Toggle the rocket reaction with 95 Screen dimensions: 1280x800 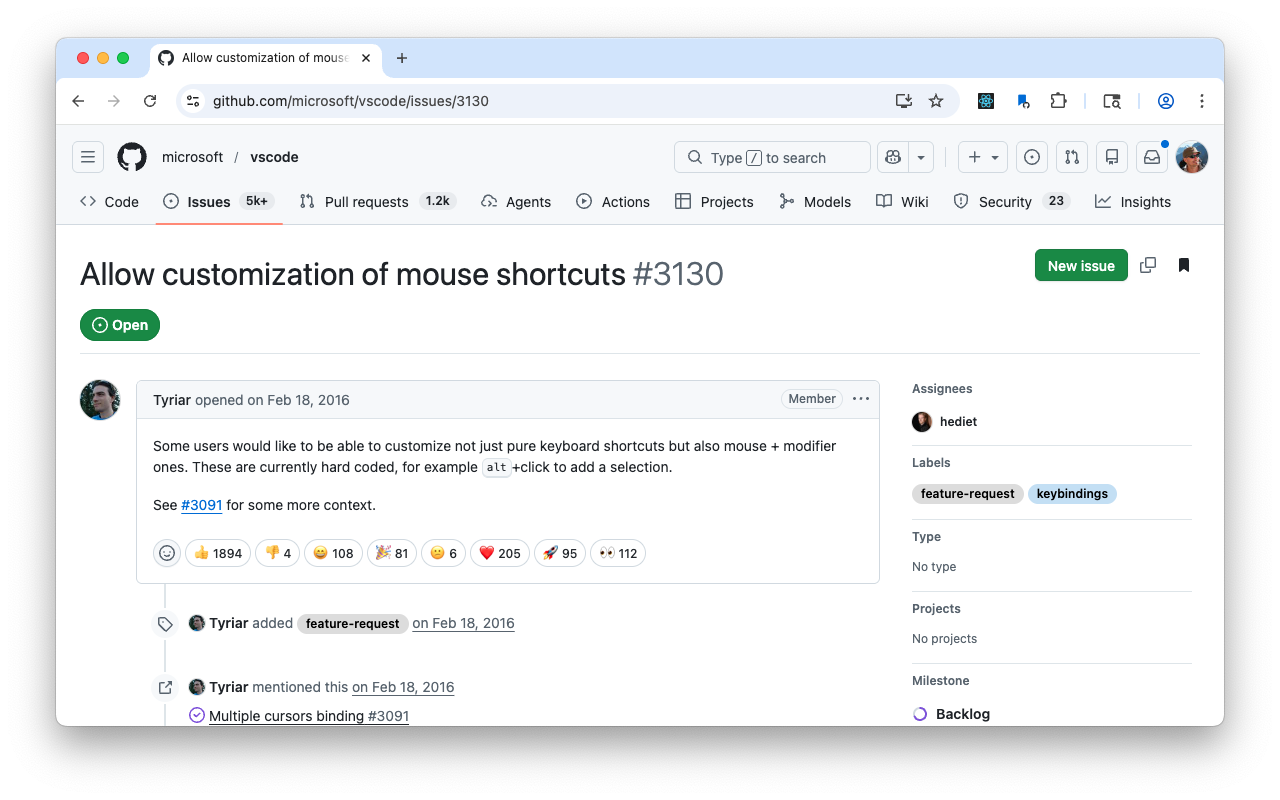click(x=559, y=553)
